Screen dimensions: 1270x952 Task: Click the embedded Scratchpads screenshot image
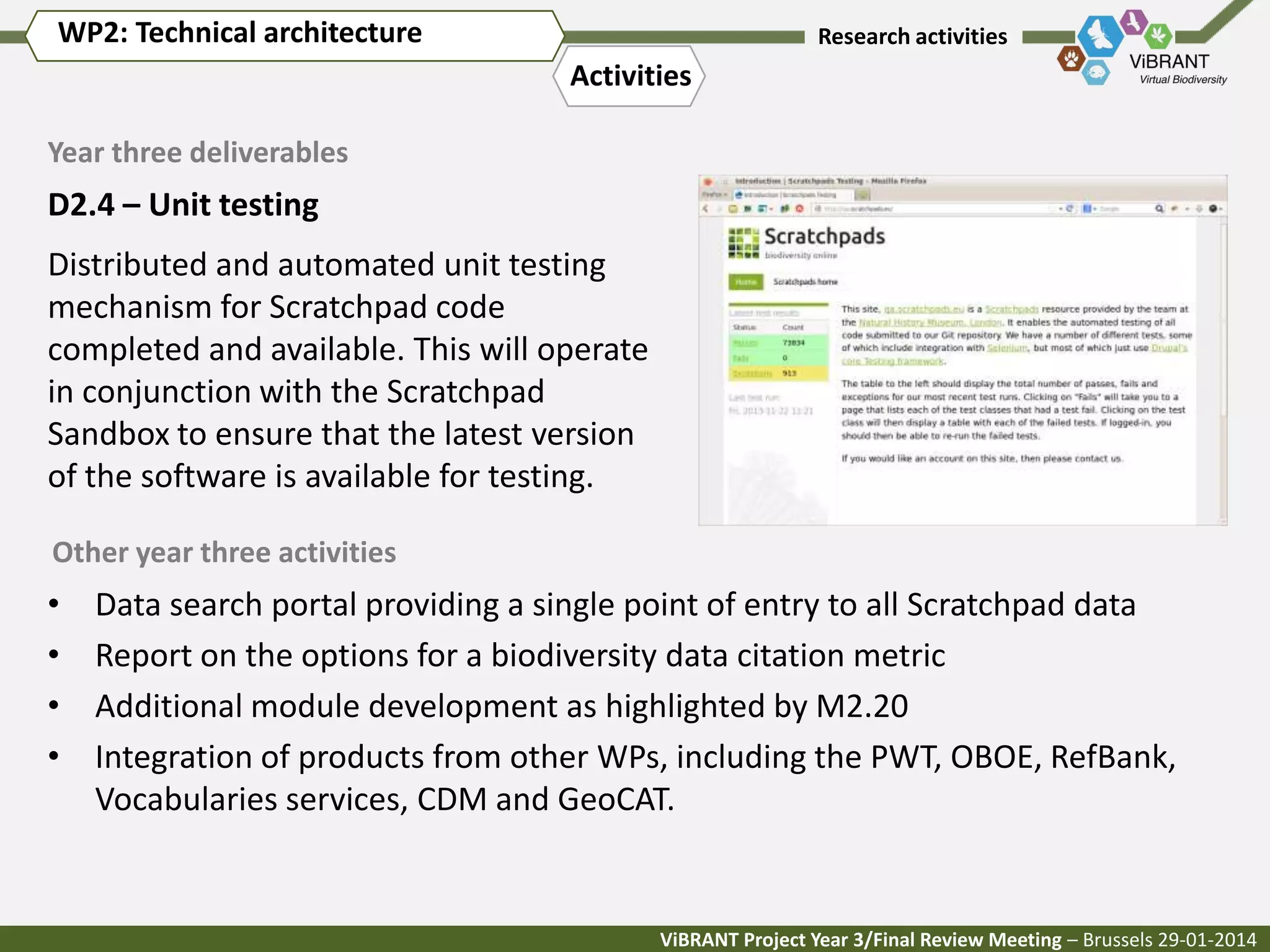point(962,350)
